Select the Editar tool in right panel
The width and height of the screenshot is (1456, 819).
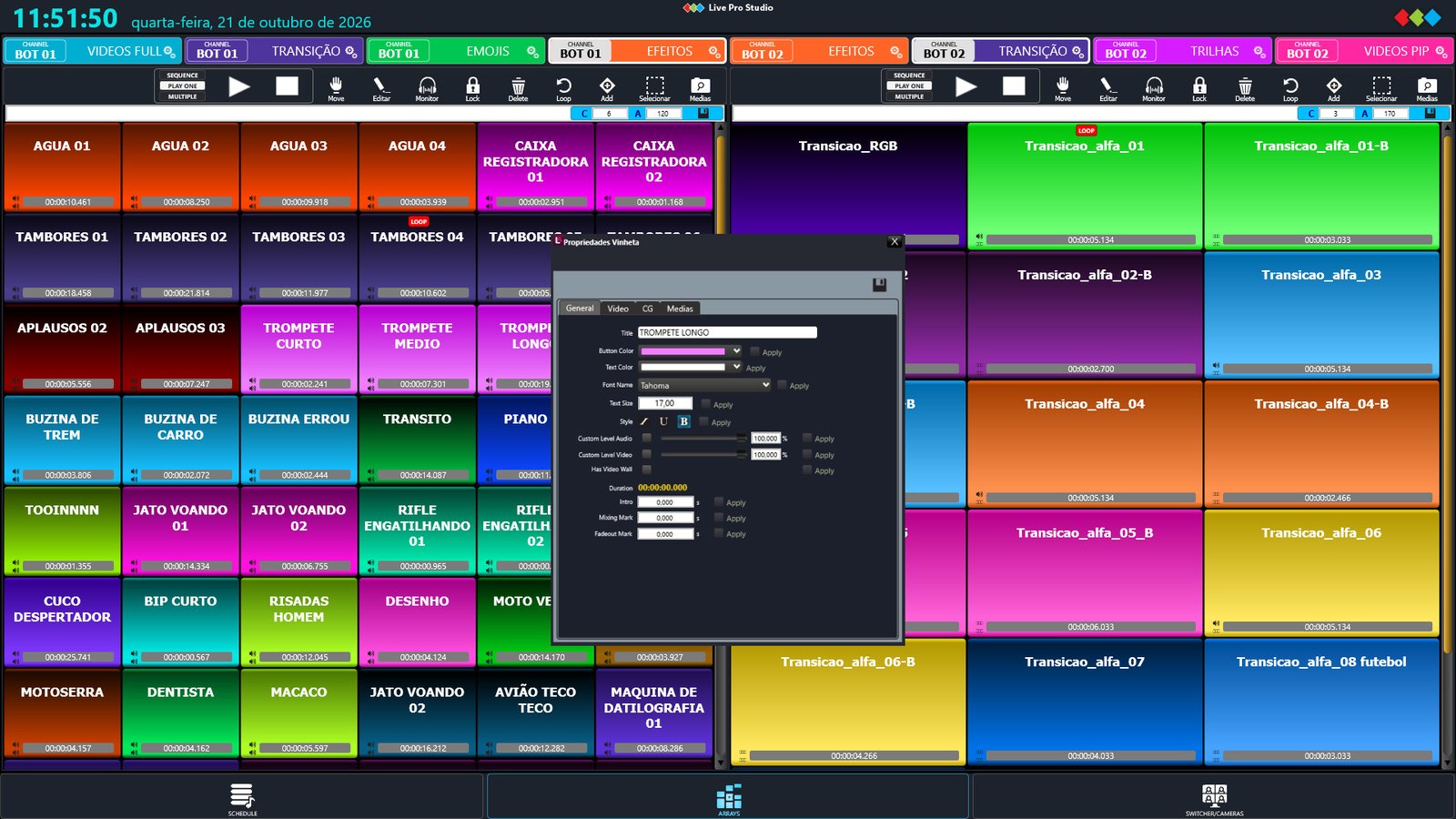[x=1108, y=87]
